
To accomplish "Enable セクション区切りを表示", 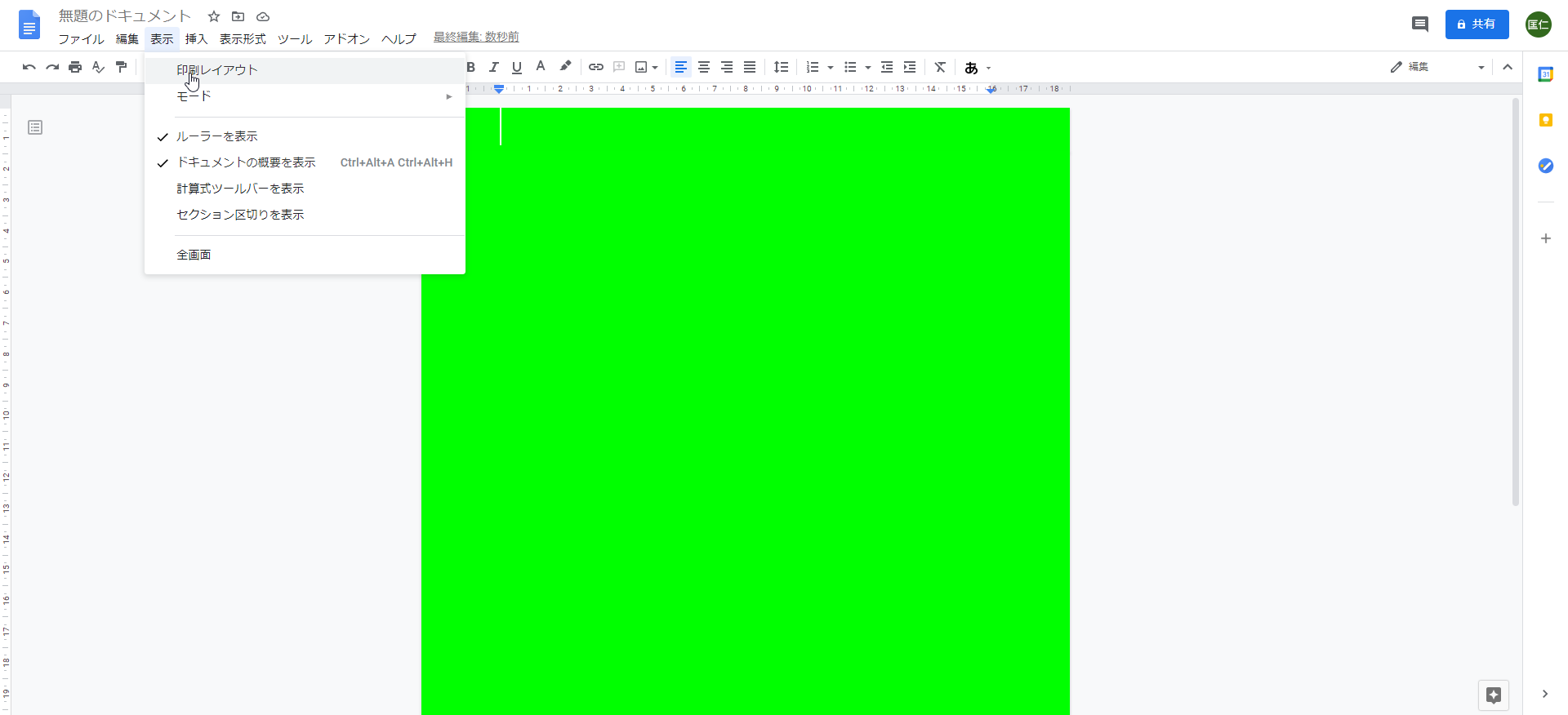I will coord(305,215).
